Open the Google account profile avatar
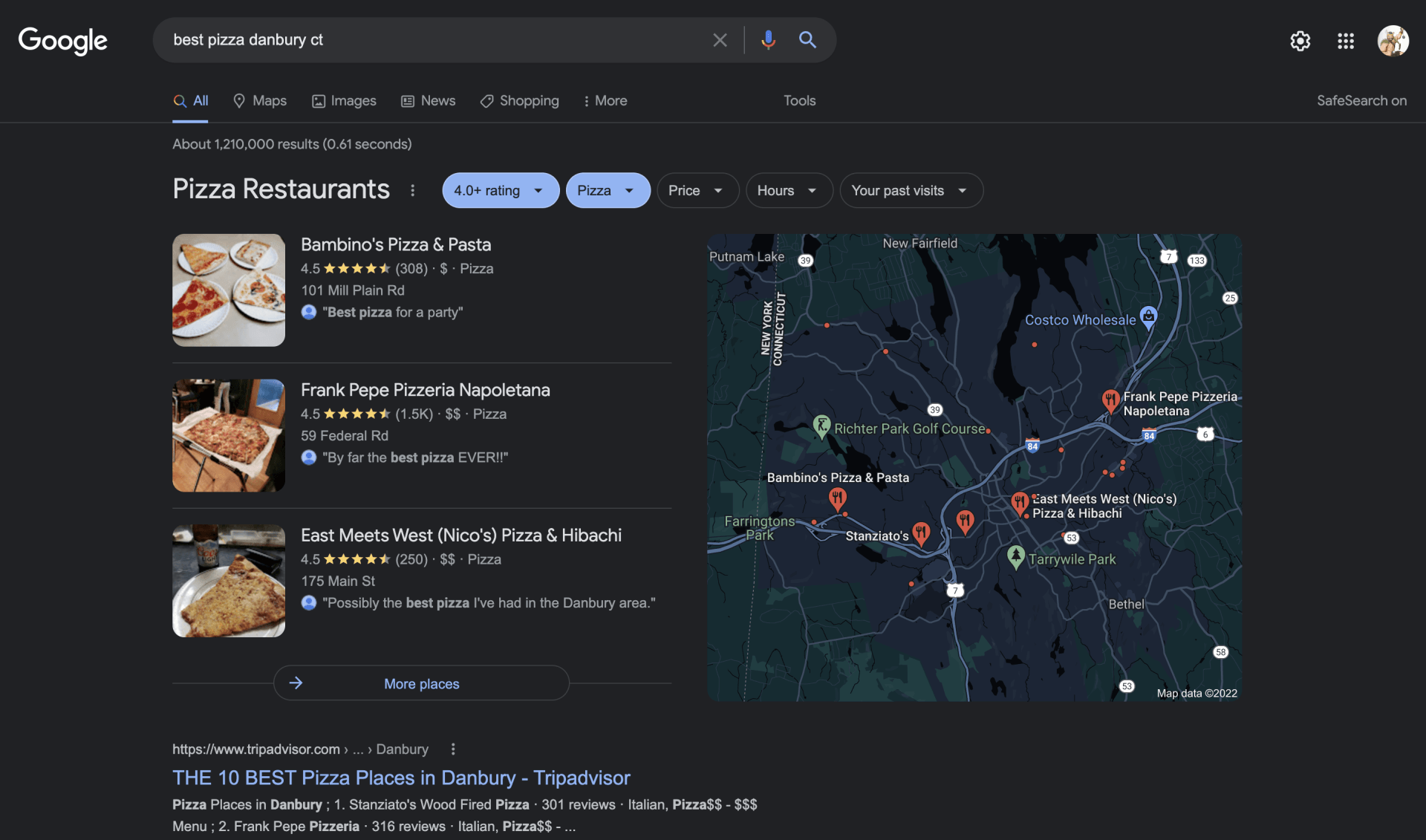The height and width of the screenshot is (840, 1426). [x=1393, y=41]
